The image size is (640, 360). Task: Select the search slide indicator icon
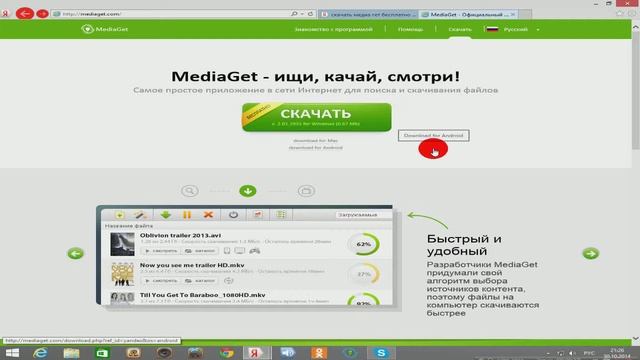point(190,191)
